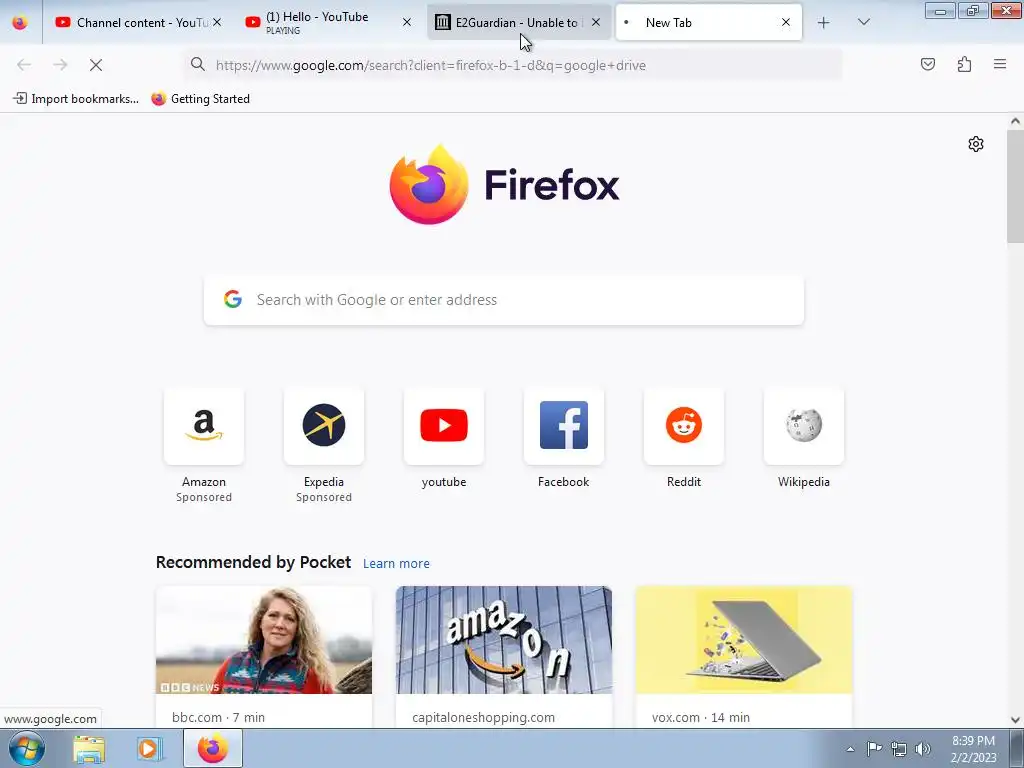Switch to the E2Guardian tab
Viewport: 1024px width, 768px height.
pos(519,22)
